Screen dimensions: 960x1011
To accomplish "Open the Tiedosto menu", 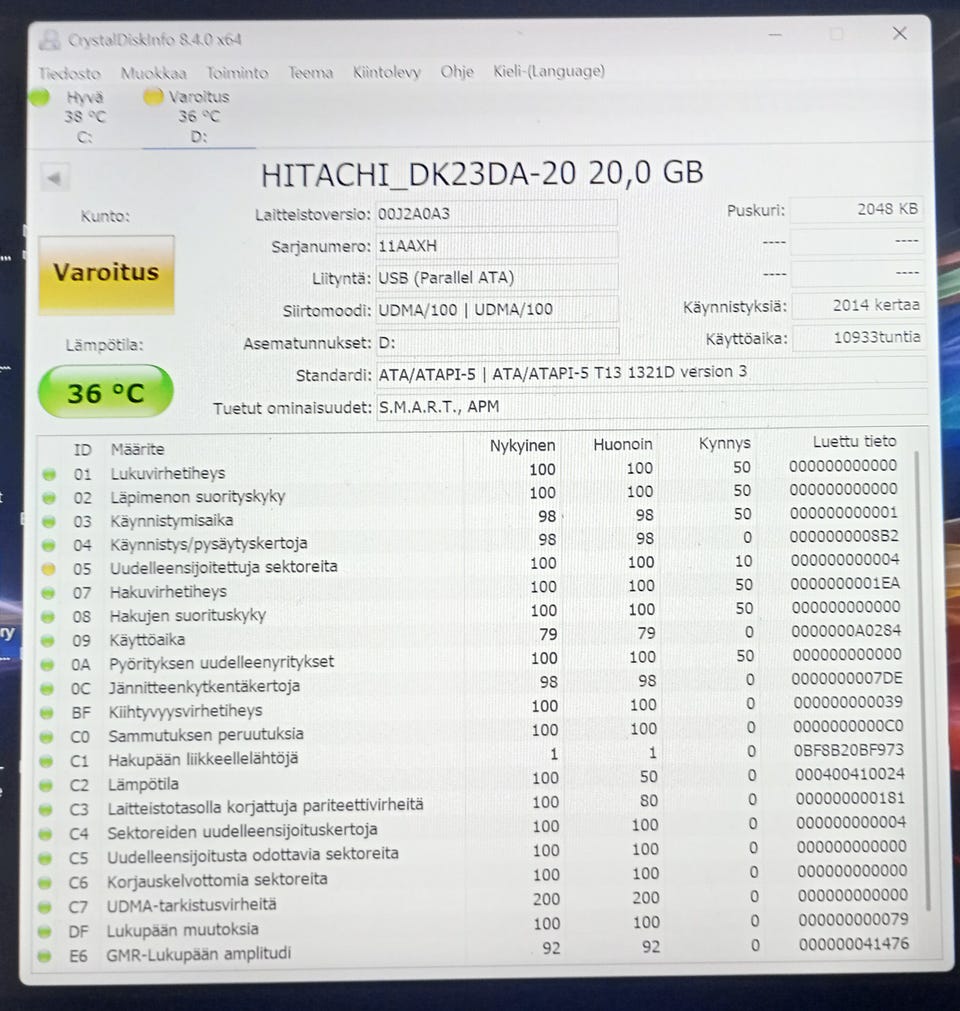I will [x=70, y=74].
